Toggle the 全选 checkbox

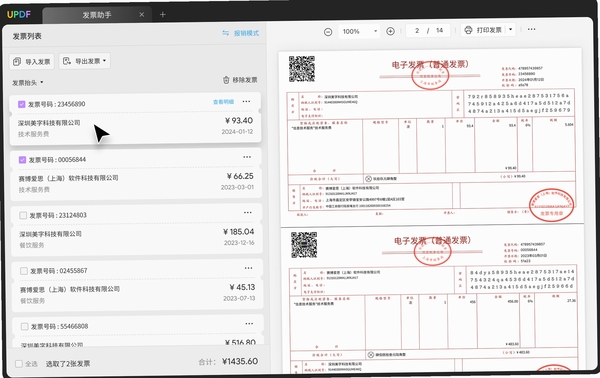point(19,363)
